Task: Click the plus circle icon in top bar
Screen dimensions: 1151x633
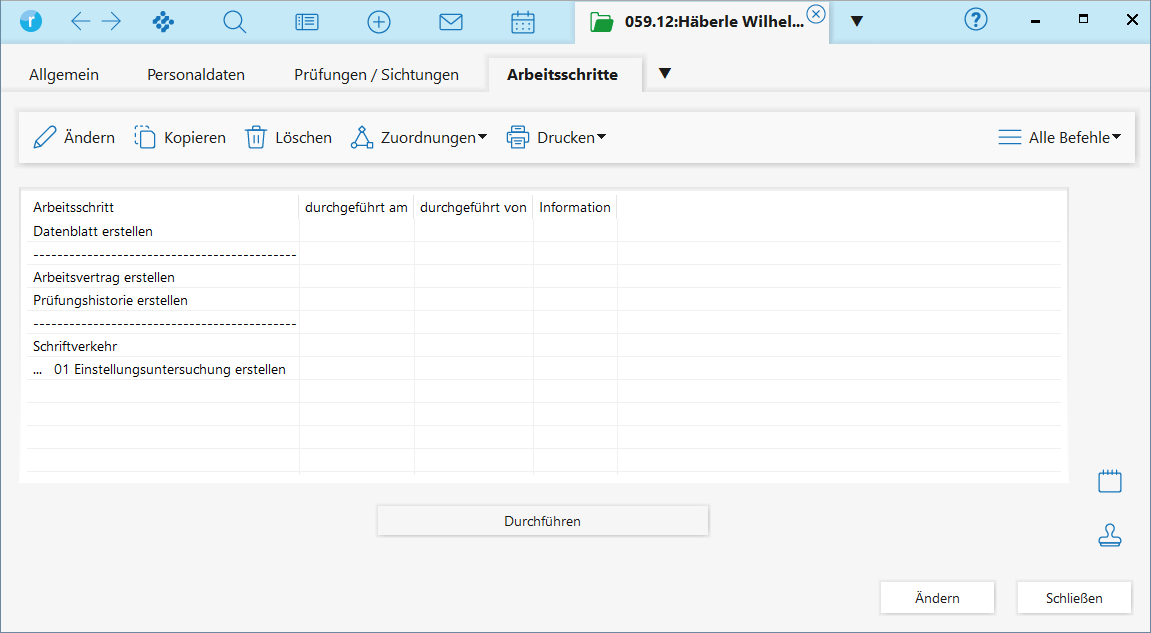Action: point(379,21)
